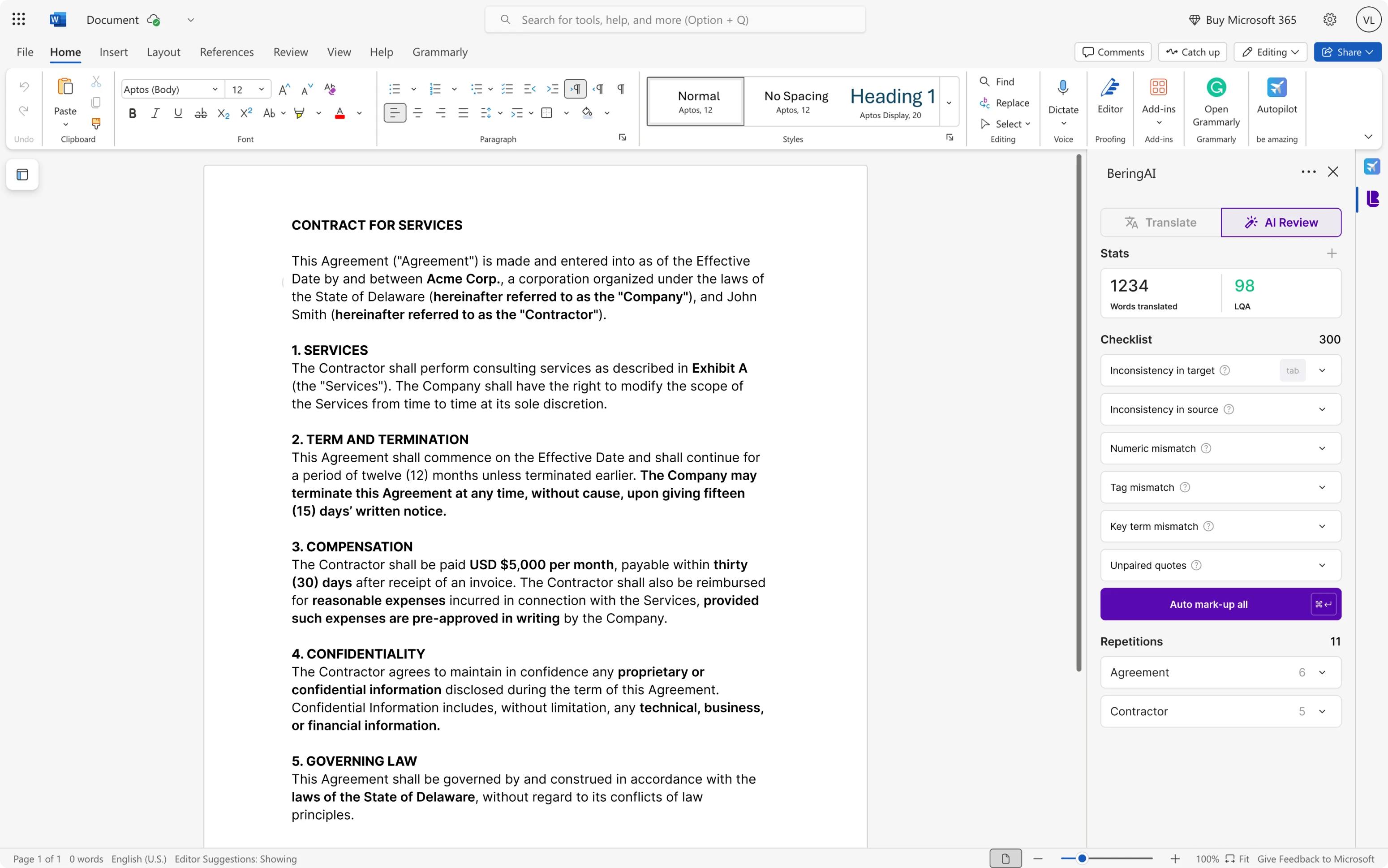Click the Bullets list icon
The height and width of the screenshot is (868, 1388).
pyautogui.click(x=394, y=89)
